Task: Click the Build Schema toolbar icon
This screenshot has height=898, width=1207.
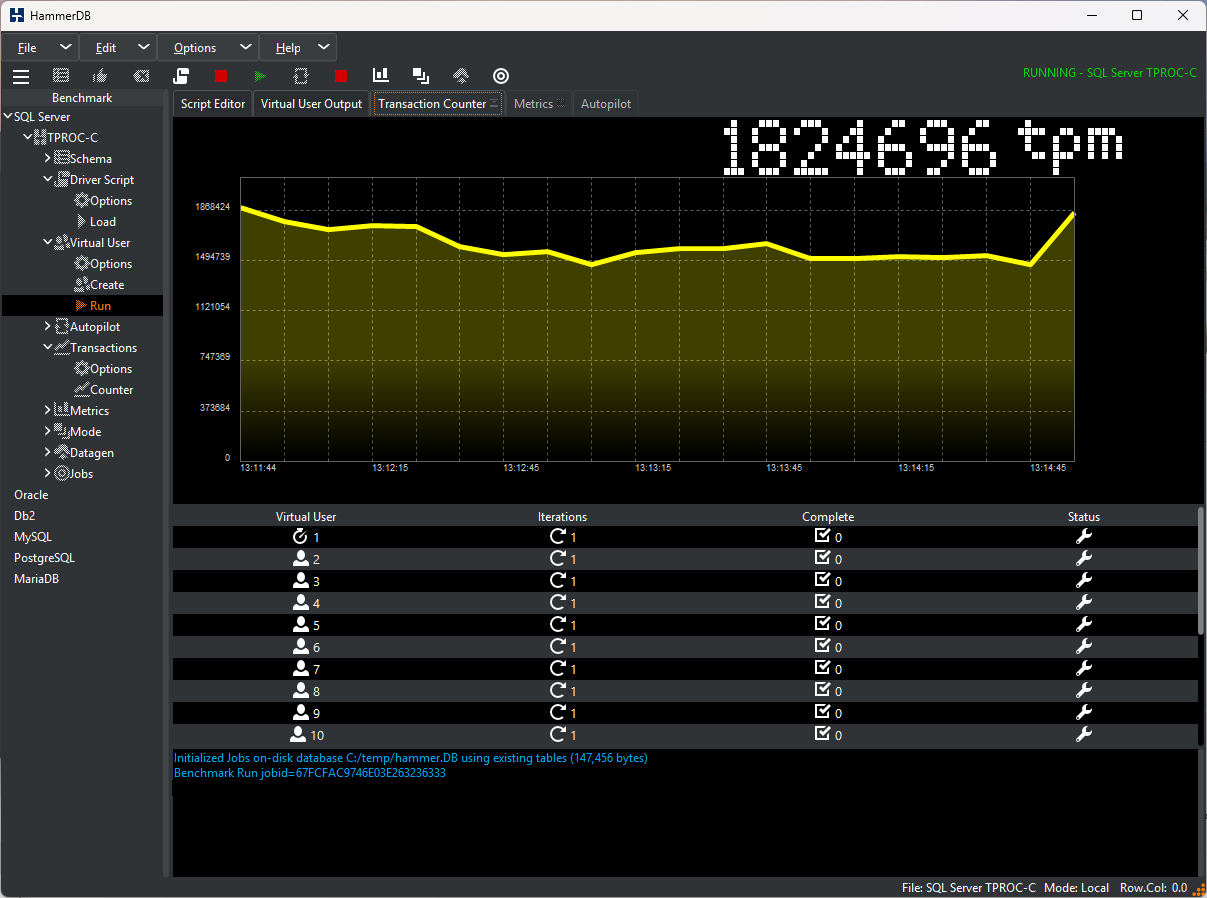Action: click(x=61, y=76)
